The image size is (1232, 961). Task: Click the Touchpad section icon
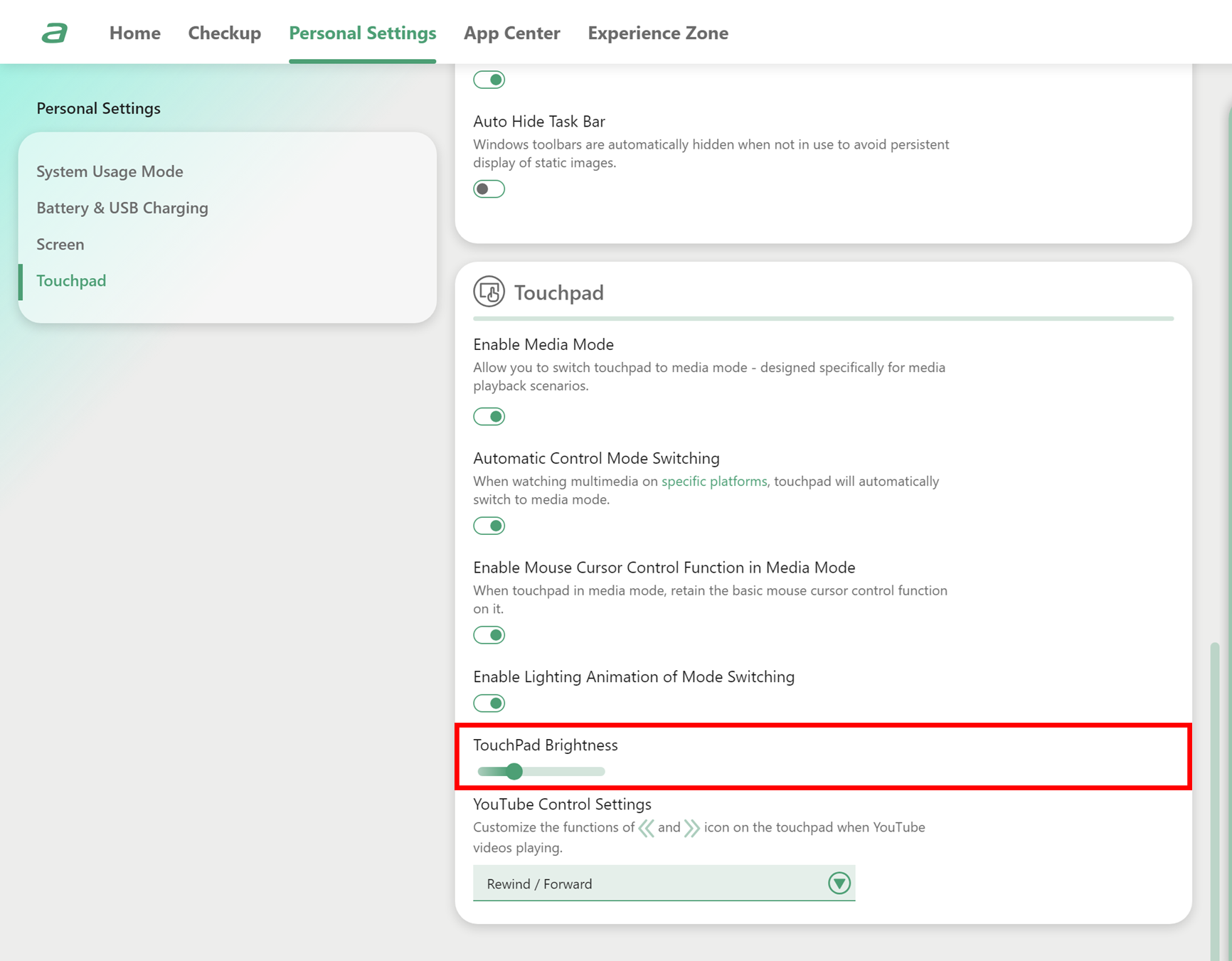click(489, 292)
